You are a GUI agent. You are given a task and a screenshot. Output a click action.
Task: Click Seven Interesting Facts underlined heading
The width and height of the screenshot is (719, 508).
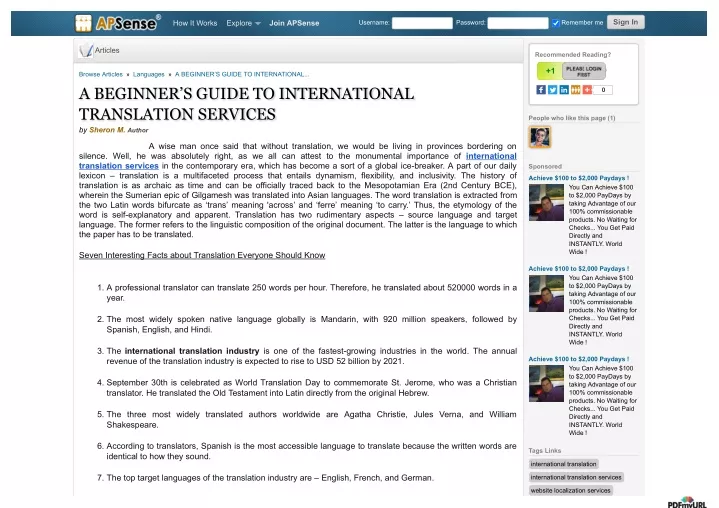202,255
